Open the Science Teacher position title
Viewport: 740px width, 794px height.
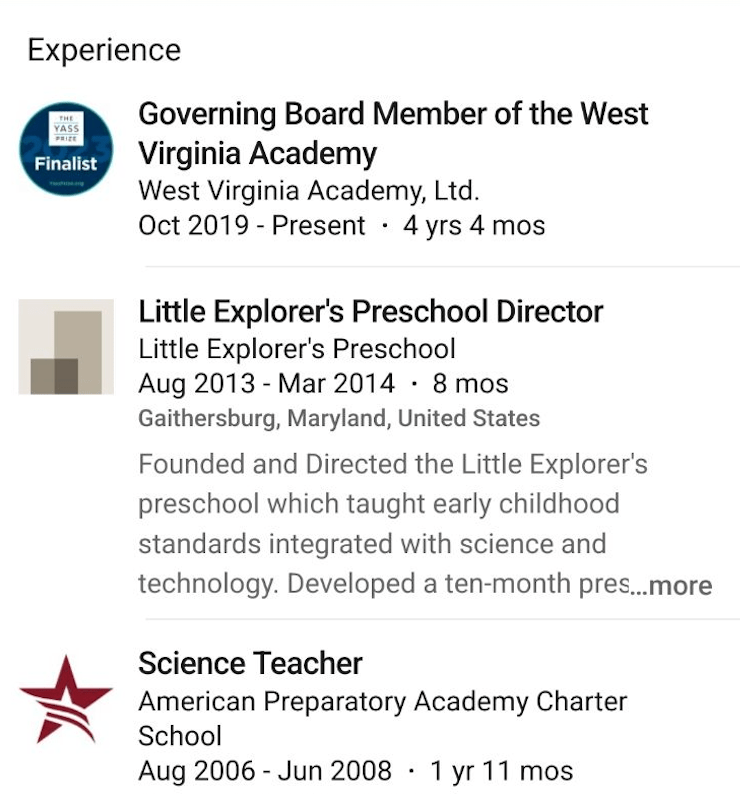250,663
